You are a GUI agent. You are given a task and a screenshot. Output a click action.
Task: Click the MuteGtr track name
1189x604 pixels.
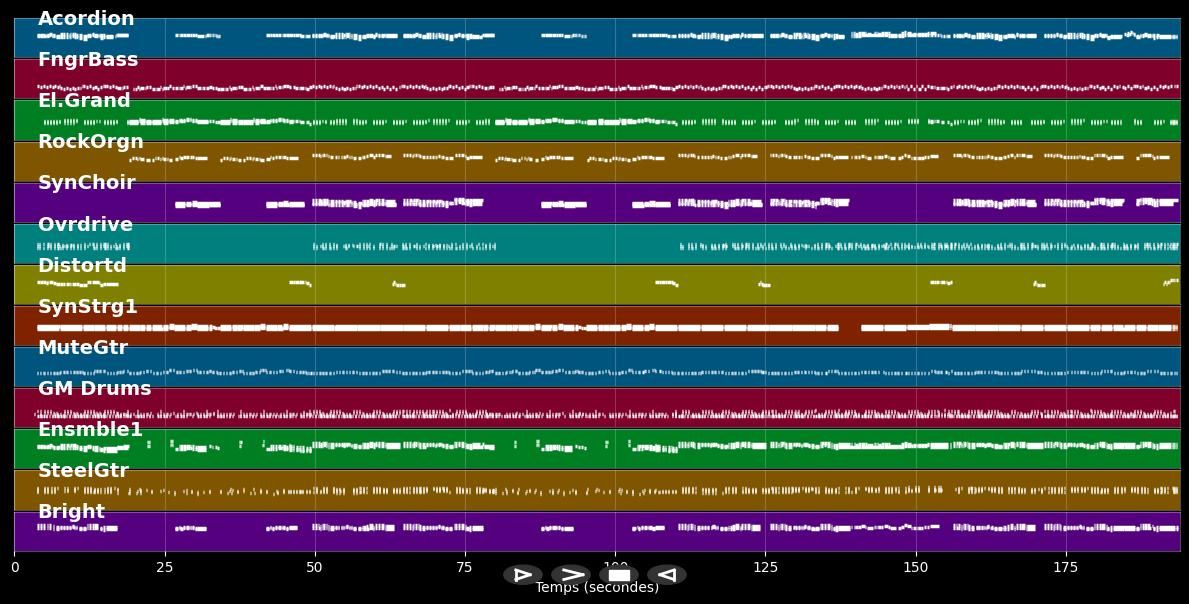pos(83,348)
